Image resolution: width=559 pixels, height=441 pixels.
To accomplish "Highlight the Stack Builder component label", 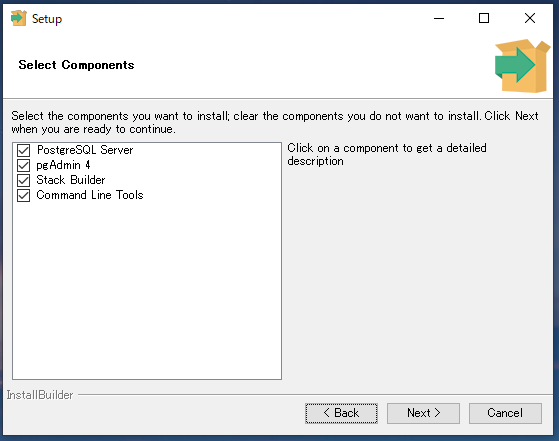I will point(71,180).
